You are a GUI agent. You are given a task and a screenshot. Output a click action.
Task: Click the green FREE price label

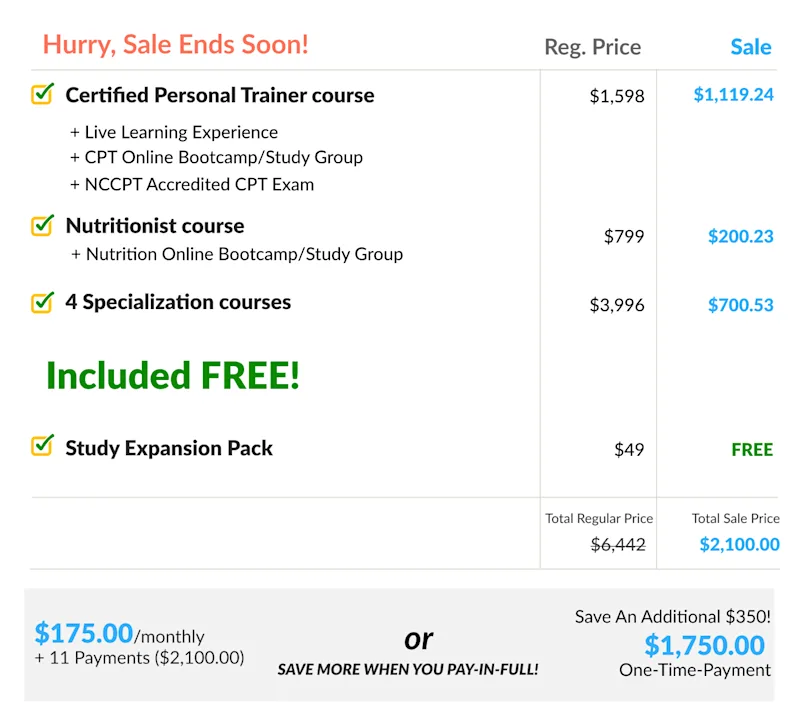(752, 450)
